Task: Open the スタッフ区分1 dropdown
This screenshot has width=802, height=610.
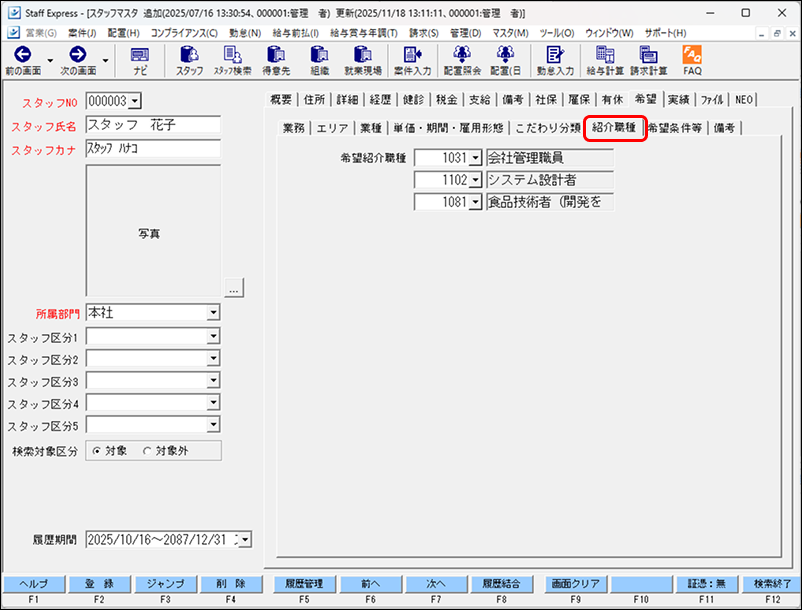Action: (x=213, y=337)
